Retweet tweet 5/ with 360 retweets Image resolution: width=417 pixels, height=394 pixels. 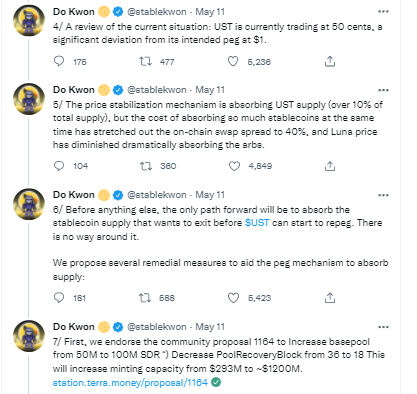[x=146, y=166]
